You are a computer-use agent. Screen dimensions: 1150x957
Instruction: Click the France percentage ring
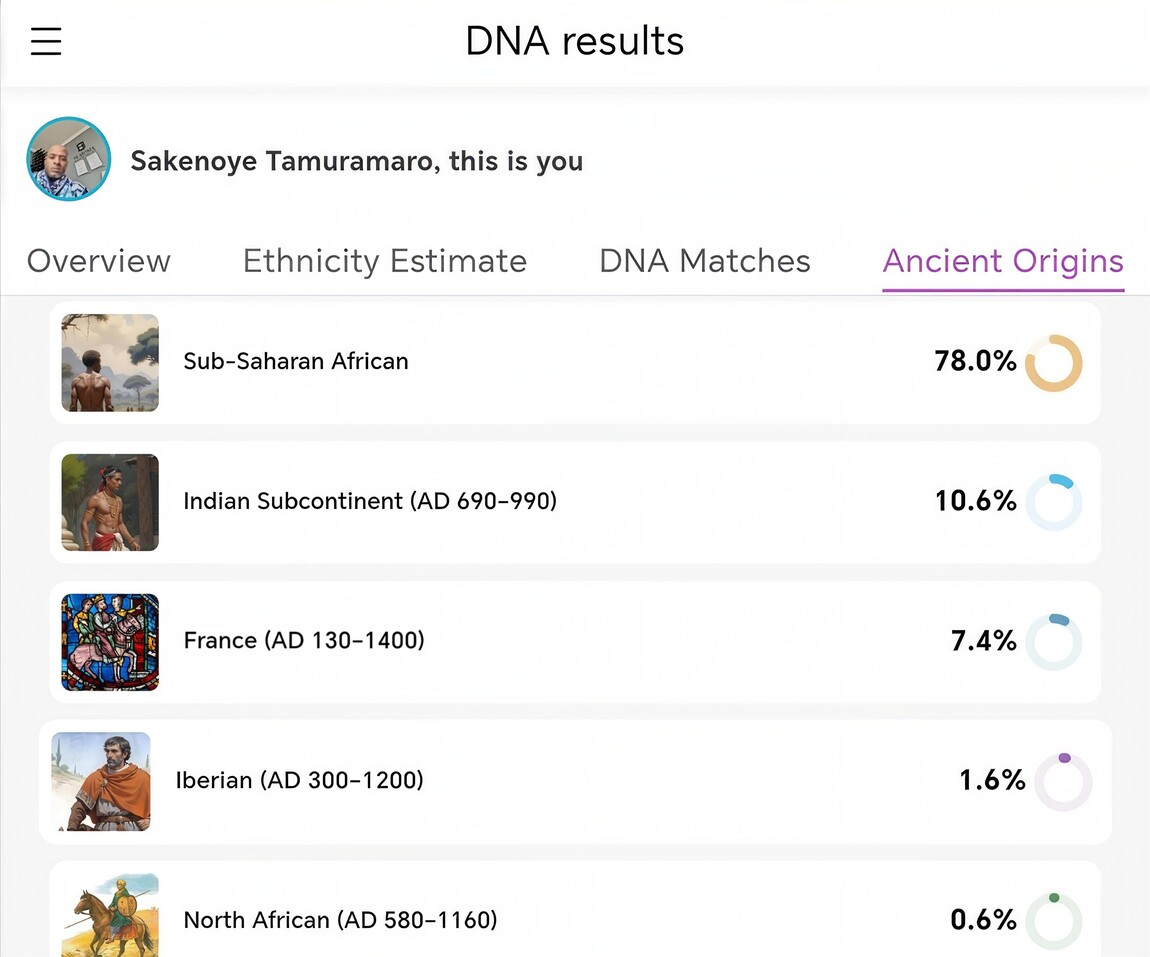click(x=1054, y=641)
